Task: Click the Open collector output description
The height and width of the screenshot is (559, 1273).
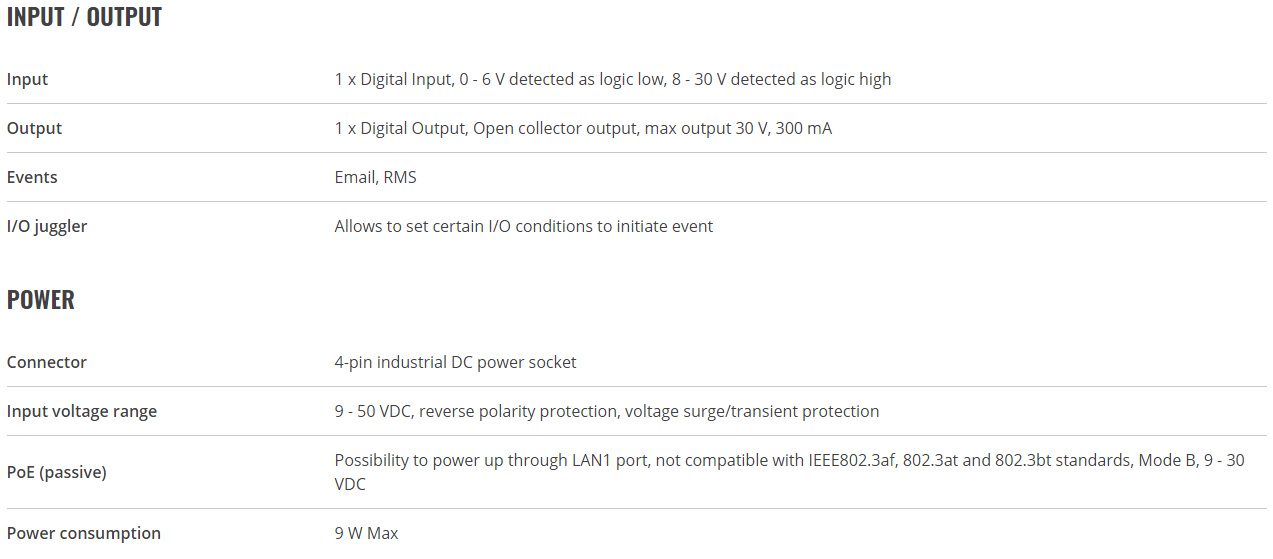Action: click(583, 128)
